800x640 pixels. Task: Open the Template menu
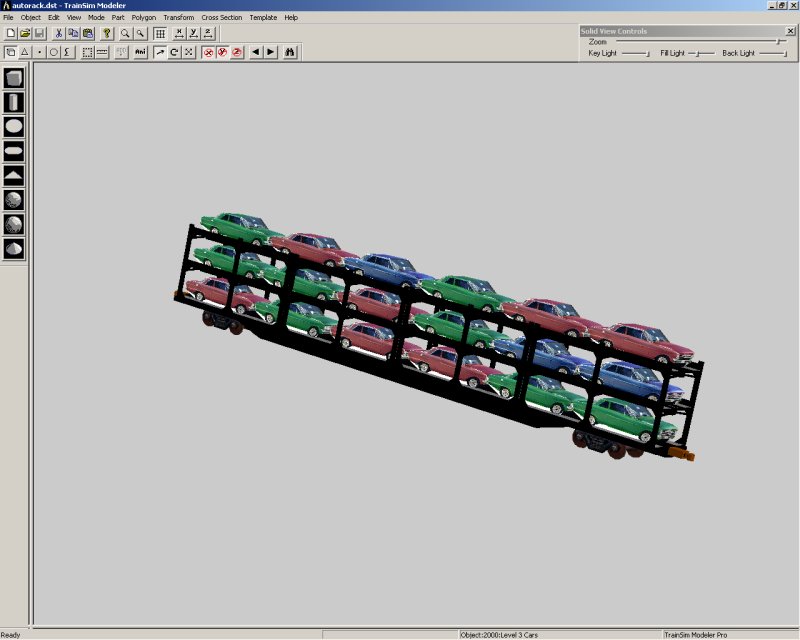point(263,17)
